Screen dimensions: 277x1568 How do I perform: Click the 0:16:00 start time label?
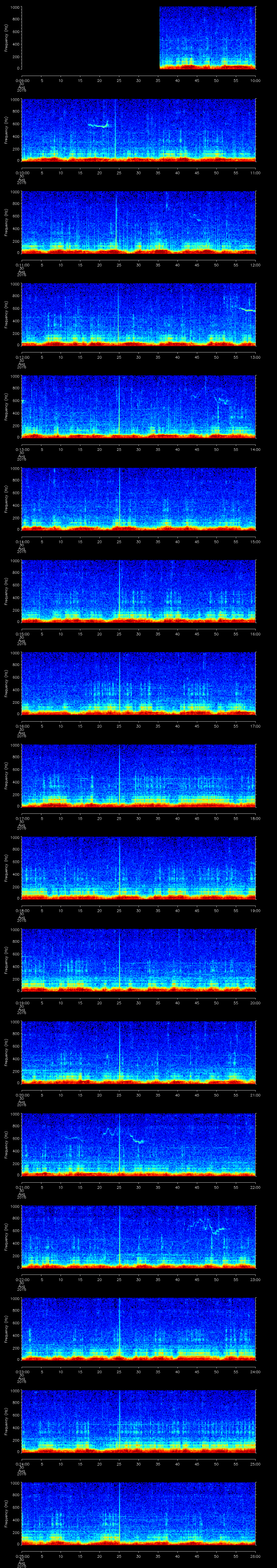pyautogui.click(x=22, y=726)
